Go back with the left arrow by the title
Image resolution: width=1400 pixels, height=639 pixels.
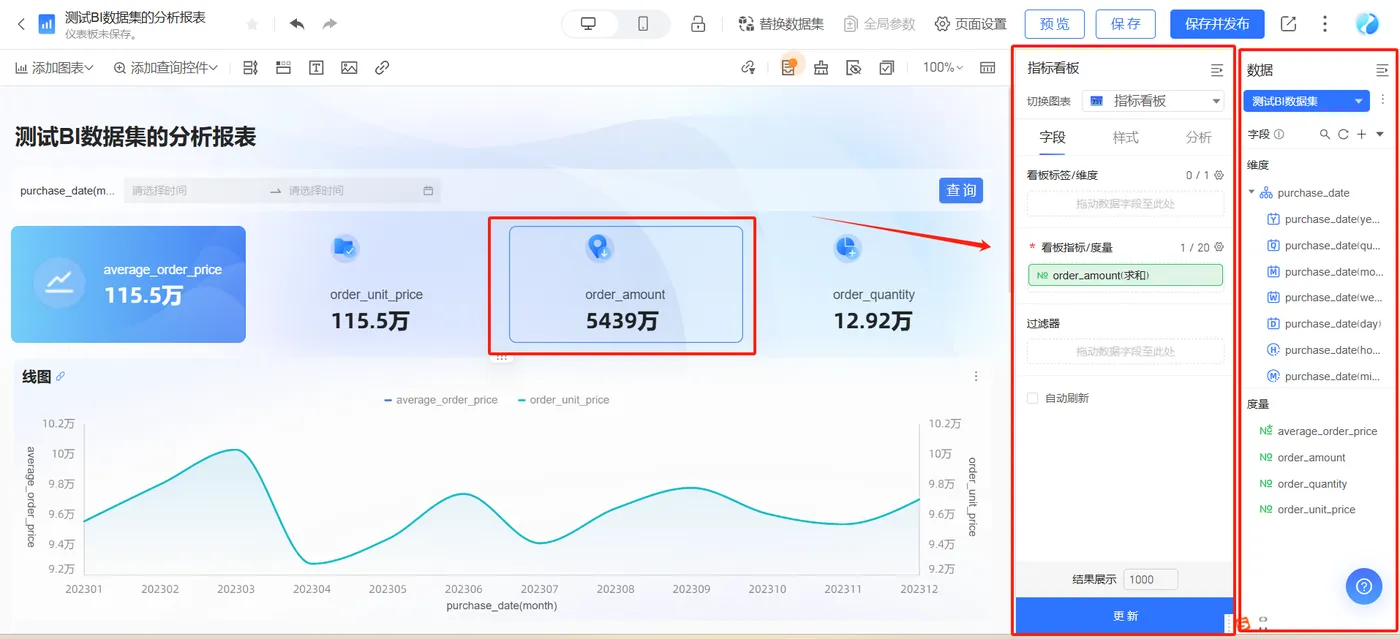point(21,24)
